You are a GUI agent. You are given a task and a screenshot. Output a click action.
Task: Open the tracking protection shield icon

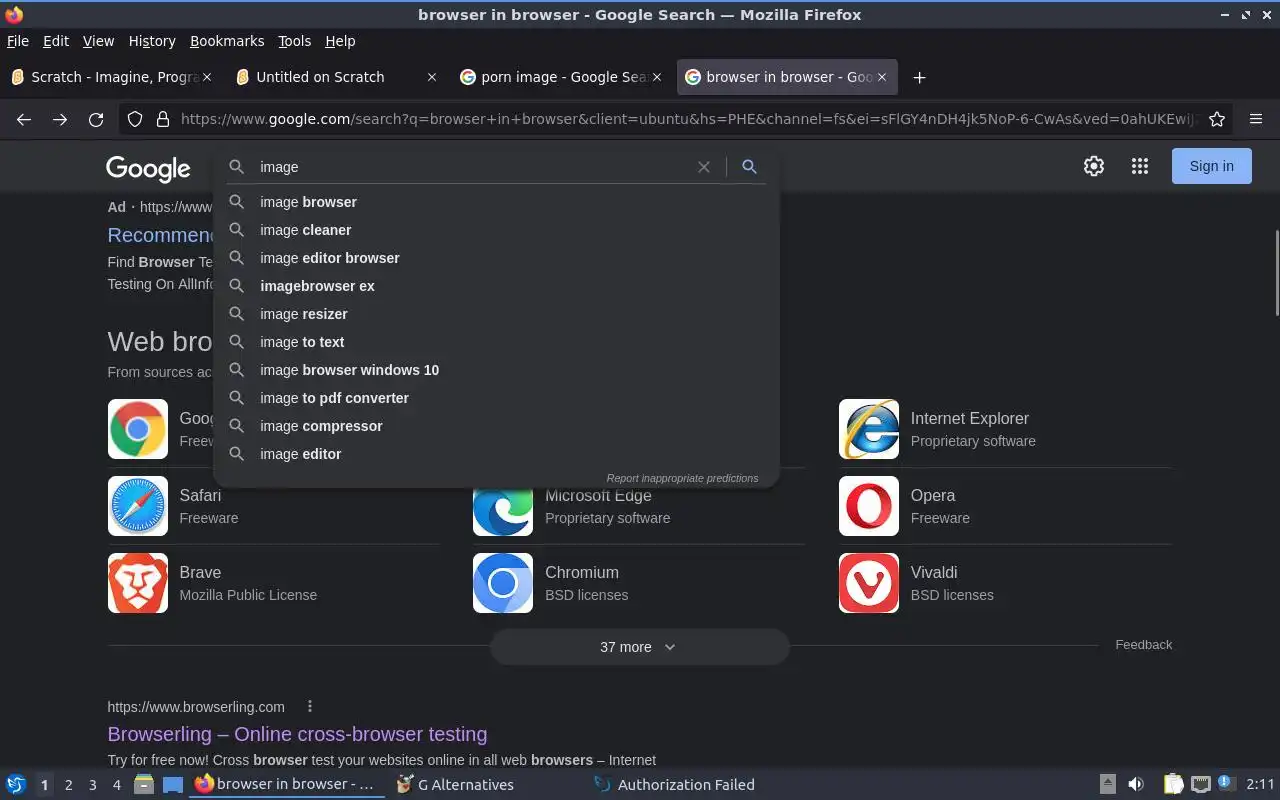[136, 119]
